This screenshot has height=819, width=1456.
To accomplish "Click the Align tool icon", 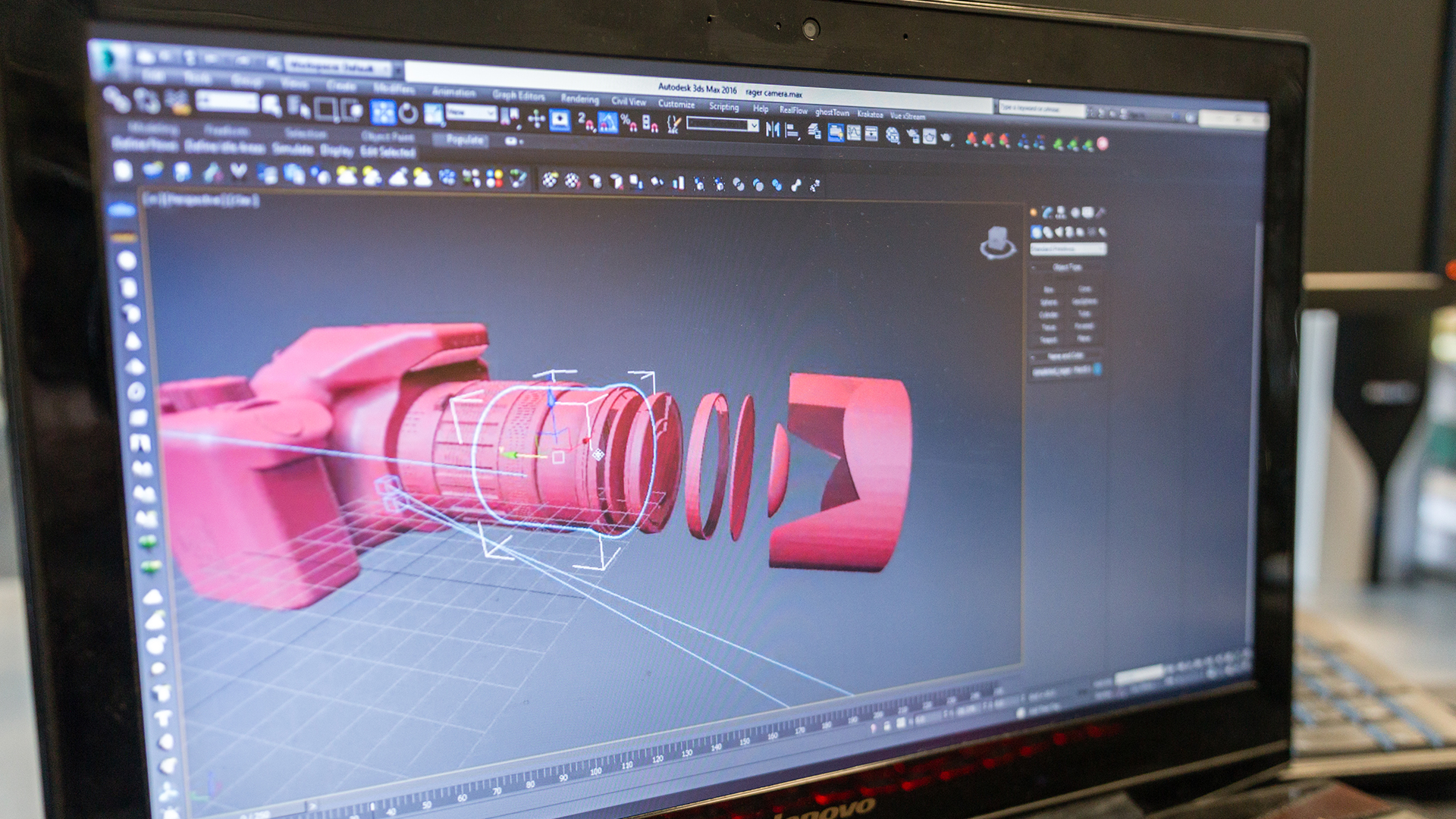I will [x=792, y=130].
